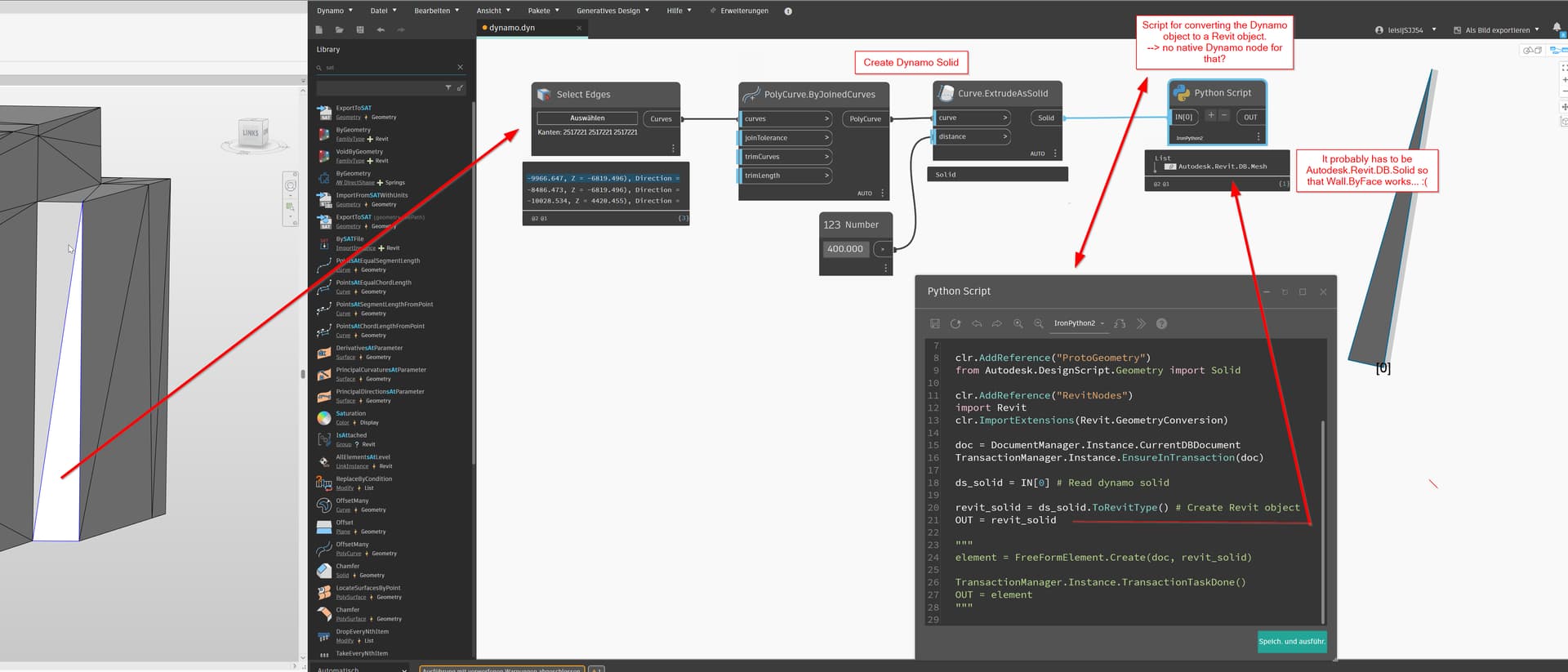Image resolution: width=1568 pixels, height=672 pixels.
Task: Click the New file icon in toolbar
Action: pos(319,30)
